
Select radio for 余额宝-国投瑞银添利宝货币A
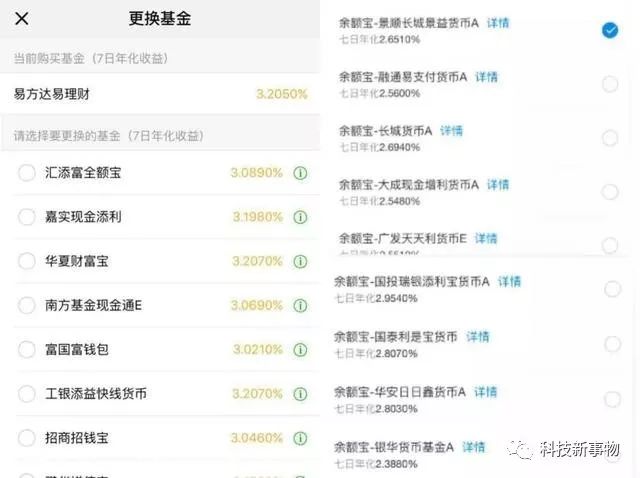613,289
